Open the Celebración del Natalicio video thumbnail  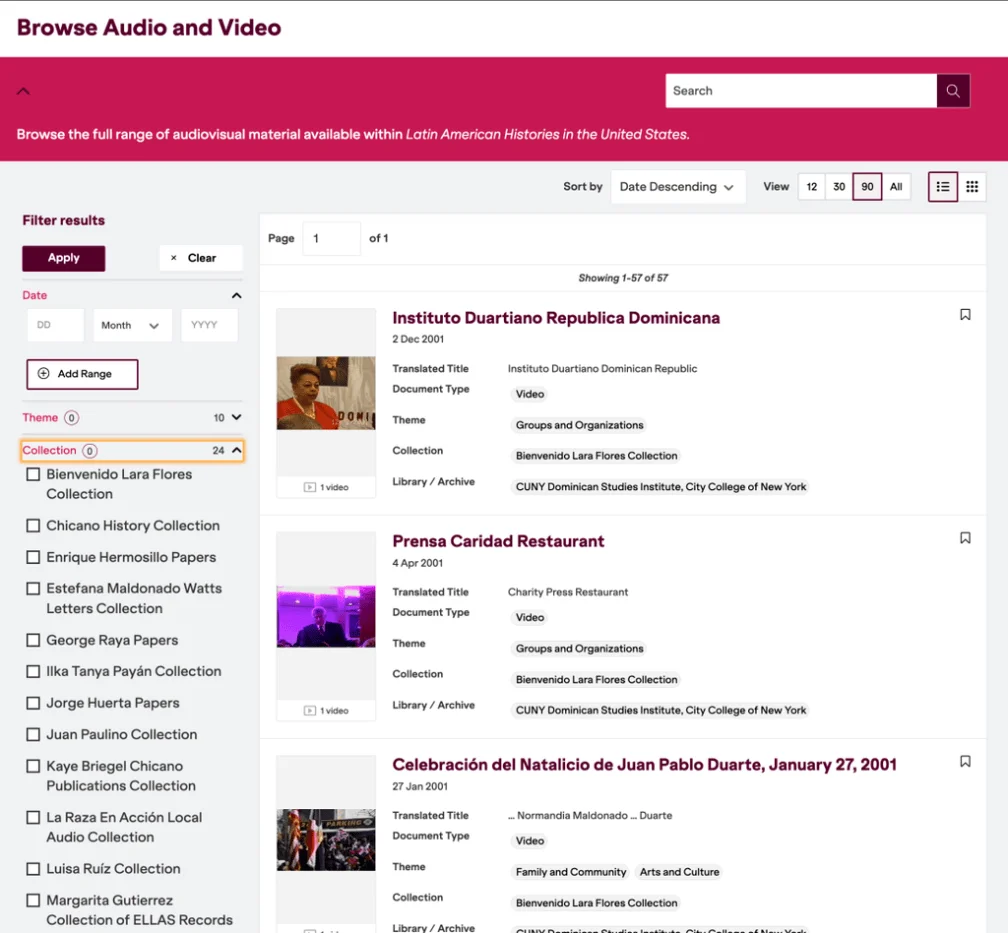click(x=326, y=840)
